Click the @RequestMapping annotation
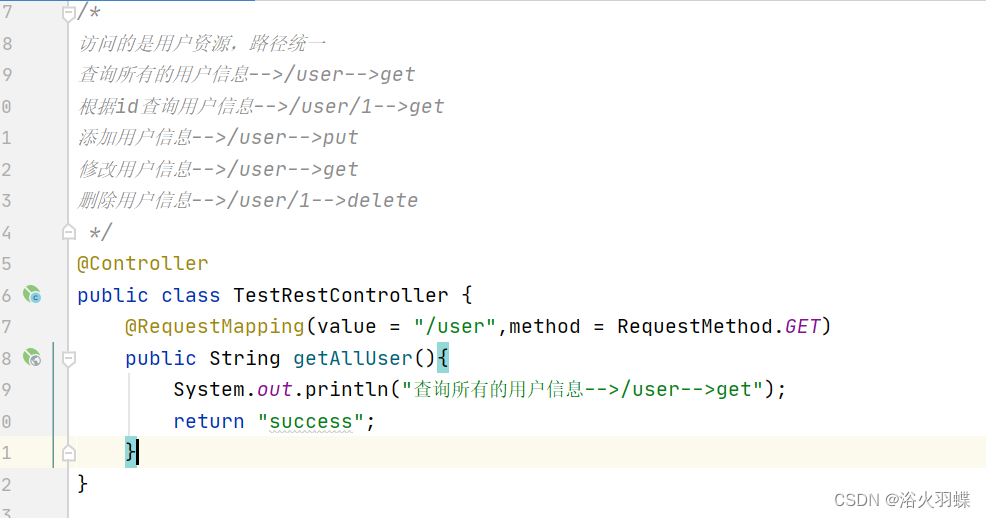This screenshot has width=986, height=518. click(214, 327)
